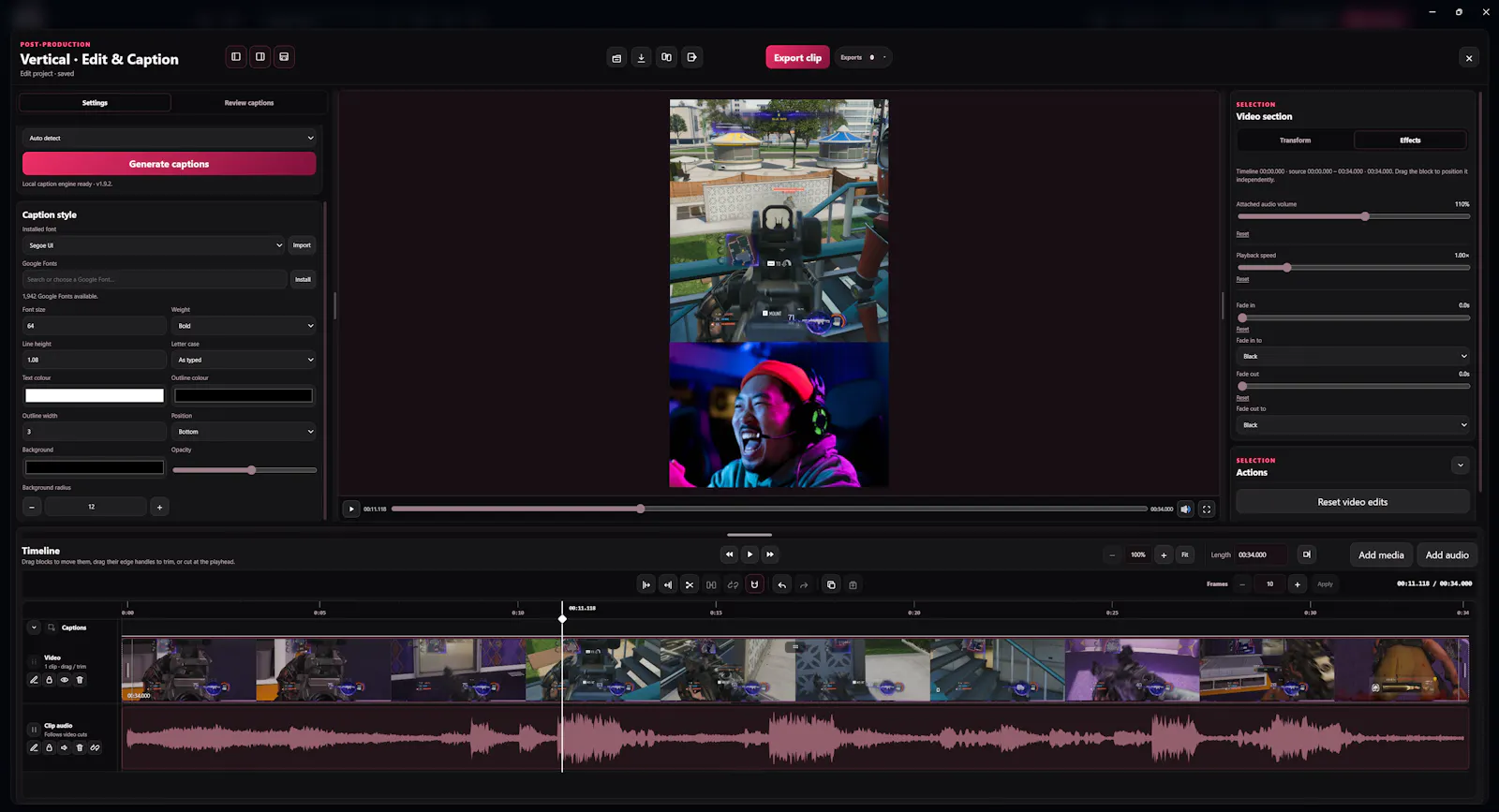
Task: Open the Fade out to Black dropdown
Action: coord(1353,425)
